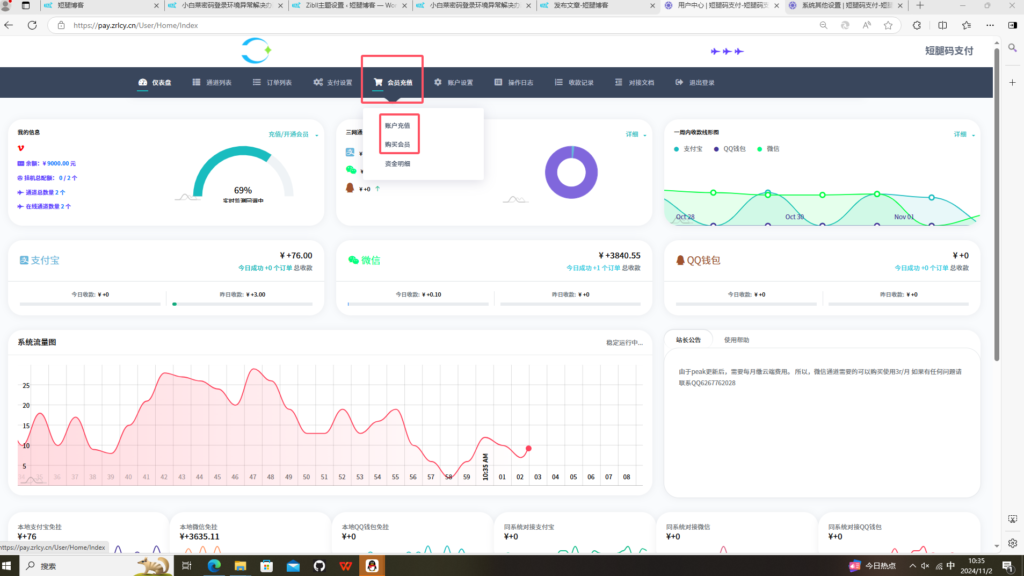The image size is (1024, 576).
Task: Refresh the page with reload icon
Action: click(32, 25)
